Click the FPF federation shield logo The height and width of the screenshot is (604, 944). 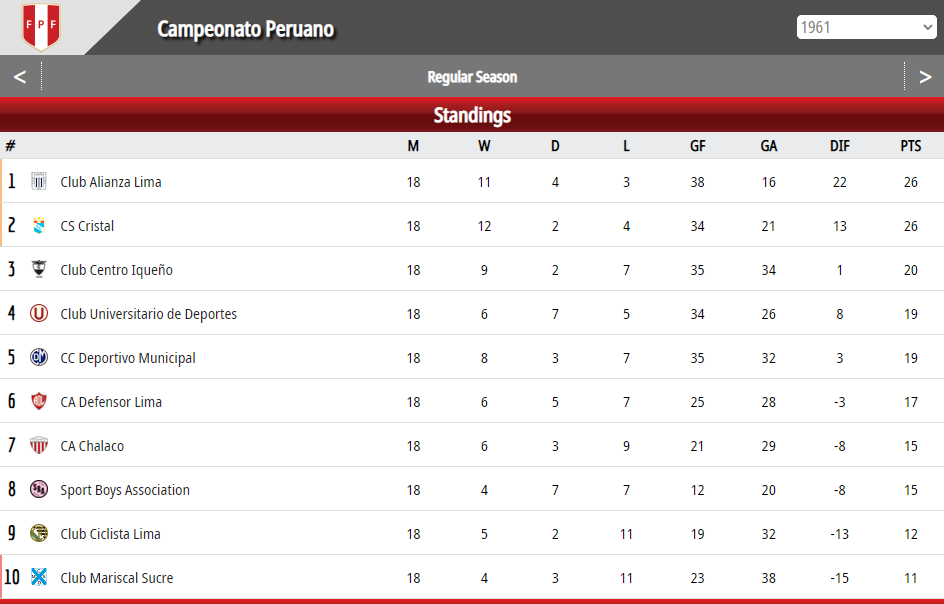click(41, 26)
